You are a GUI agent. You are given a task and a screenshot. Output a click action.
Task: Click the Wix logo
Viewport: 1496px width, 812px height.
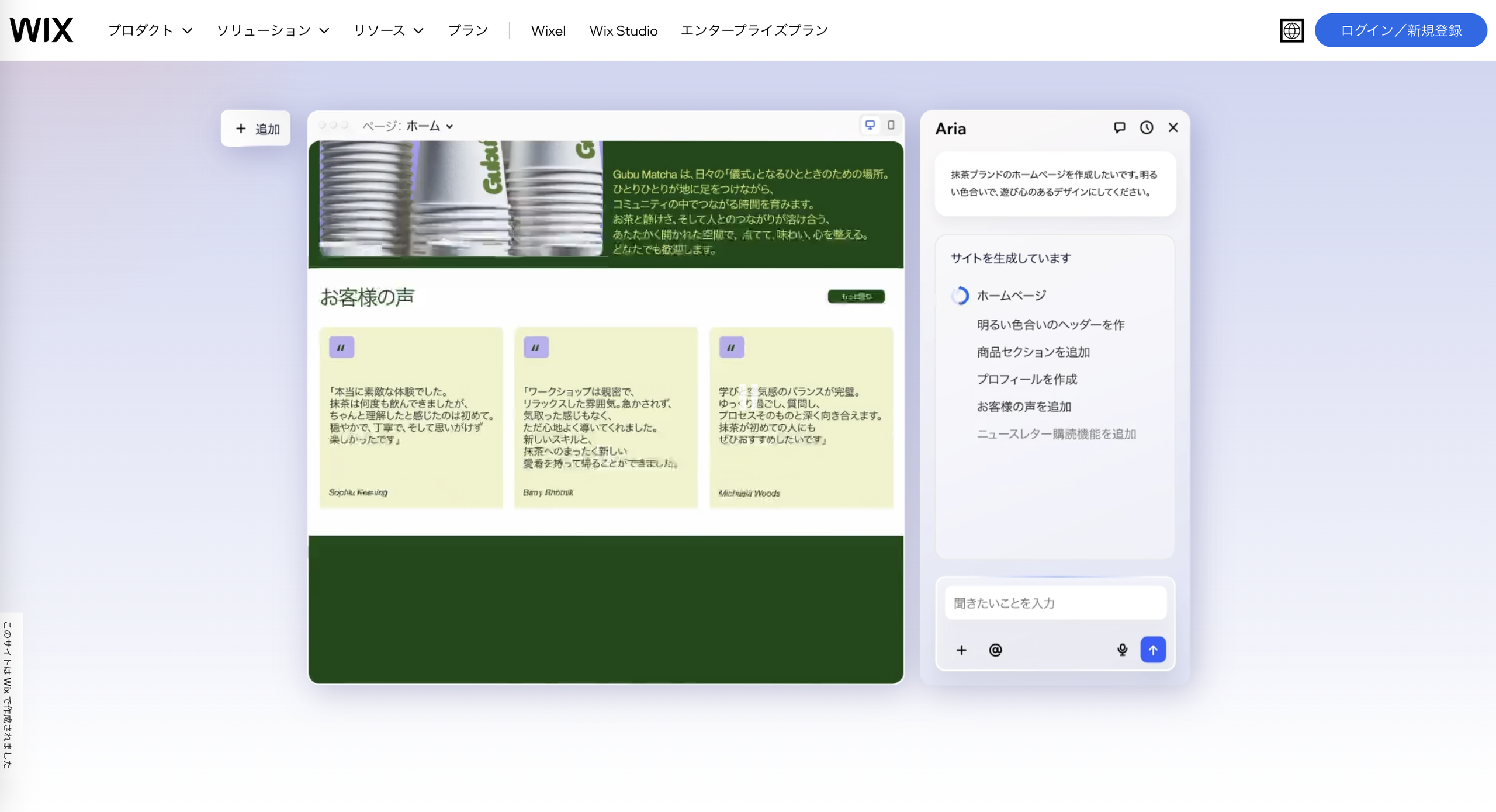[x=41, y=30]
